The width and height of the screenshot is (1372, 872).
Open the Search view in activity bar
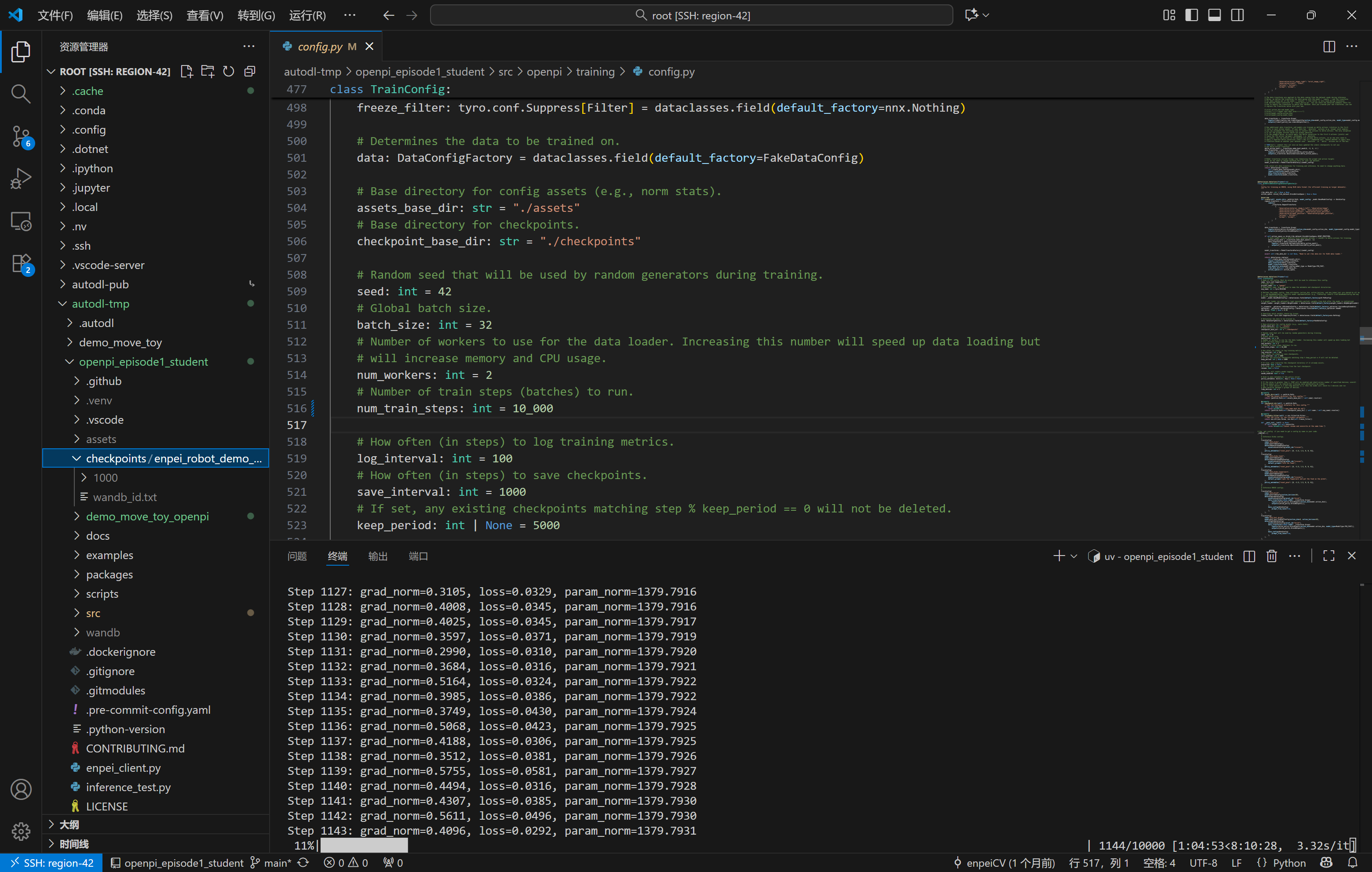point(21,94)
